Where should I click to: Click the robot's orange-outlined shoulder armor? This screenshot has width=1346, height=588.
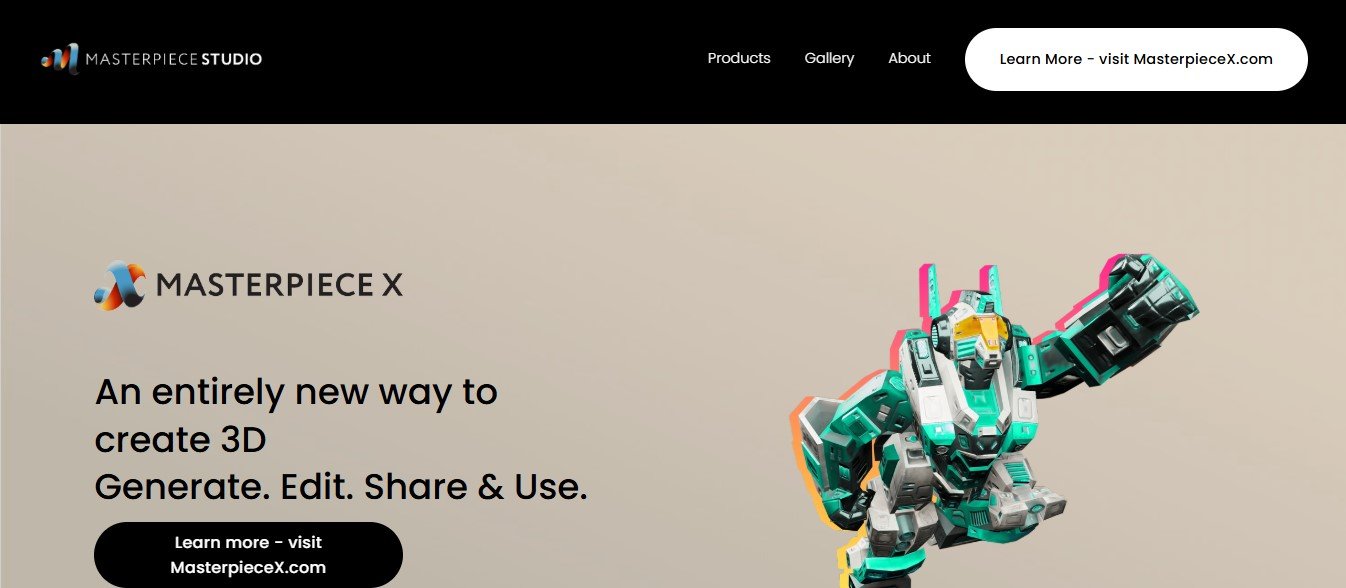click(x=835, y=430)
